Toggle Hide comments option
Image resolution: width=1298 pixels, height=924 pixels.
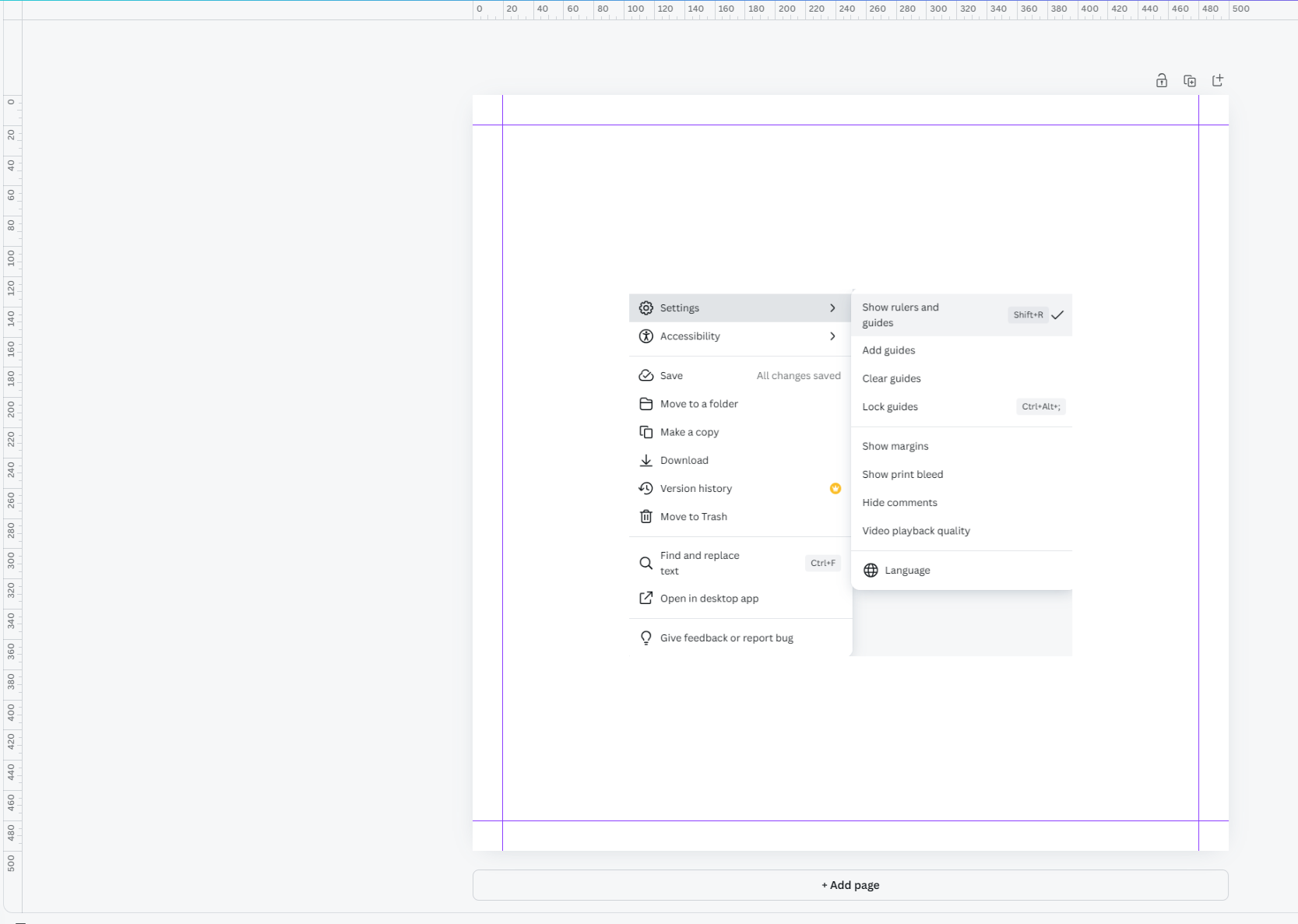(962, 503)
